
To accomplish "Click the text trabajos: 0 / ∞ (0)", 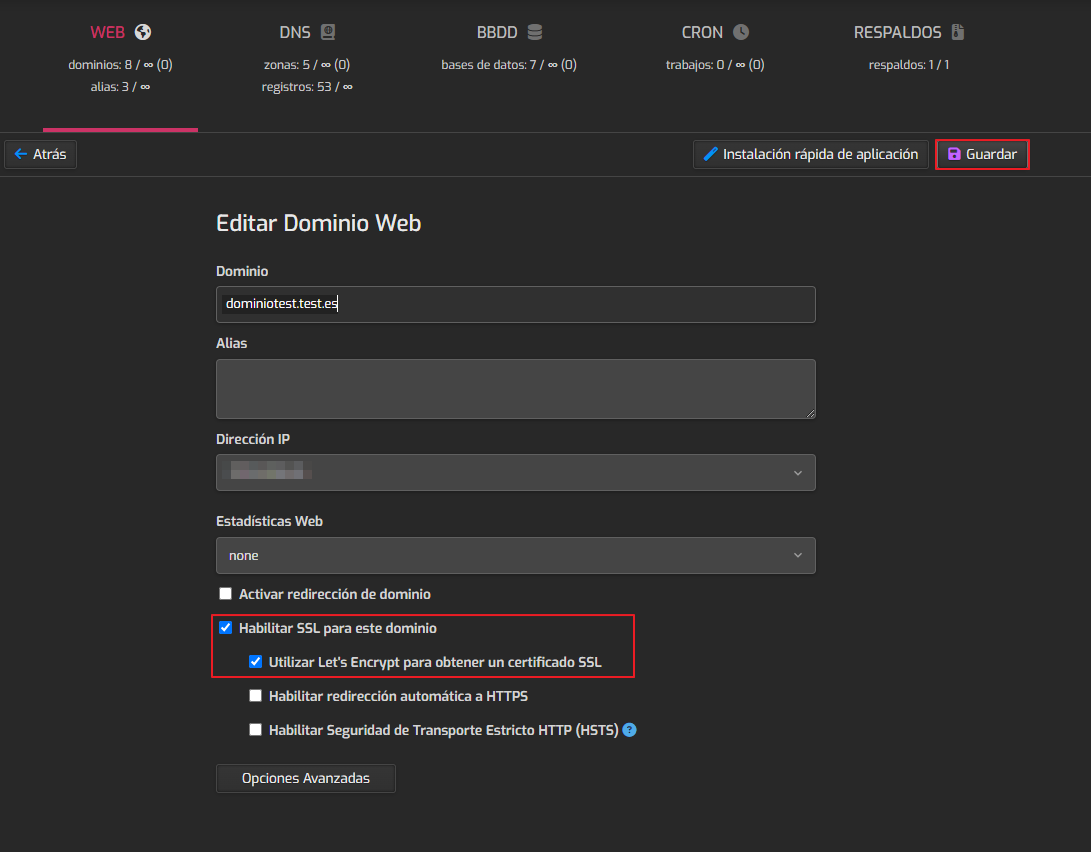I will pos(715,65).
